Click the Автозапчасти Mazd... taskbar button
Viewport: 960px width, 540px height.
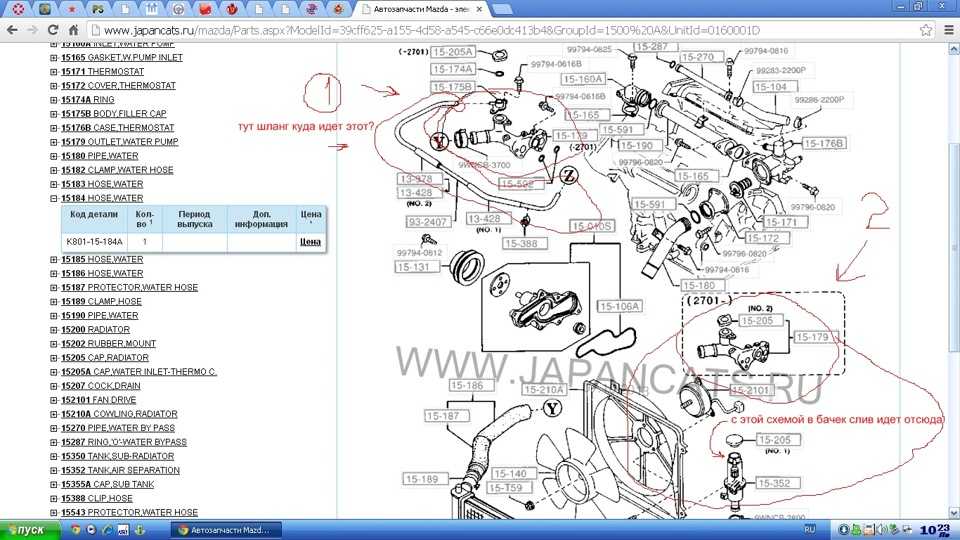pyautogui.click(x=225, y=530)
